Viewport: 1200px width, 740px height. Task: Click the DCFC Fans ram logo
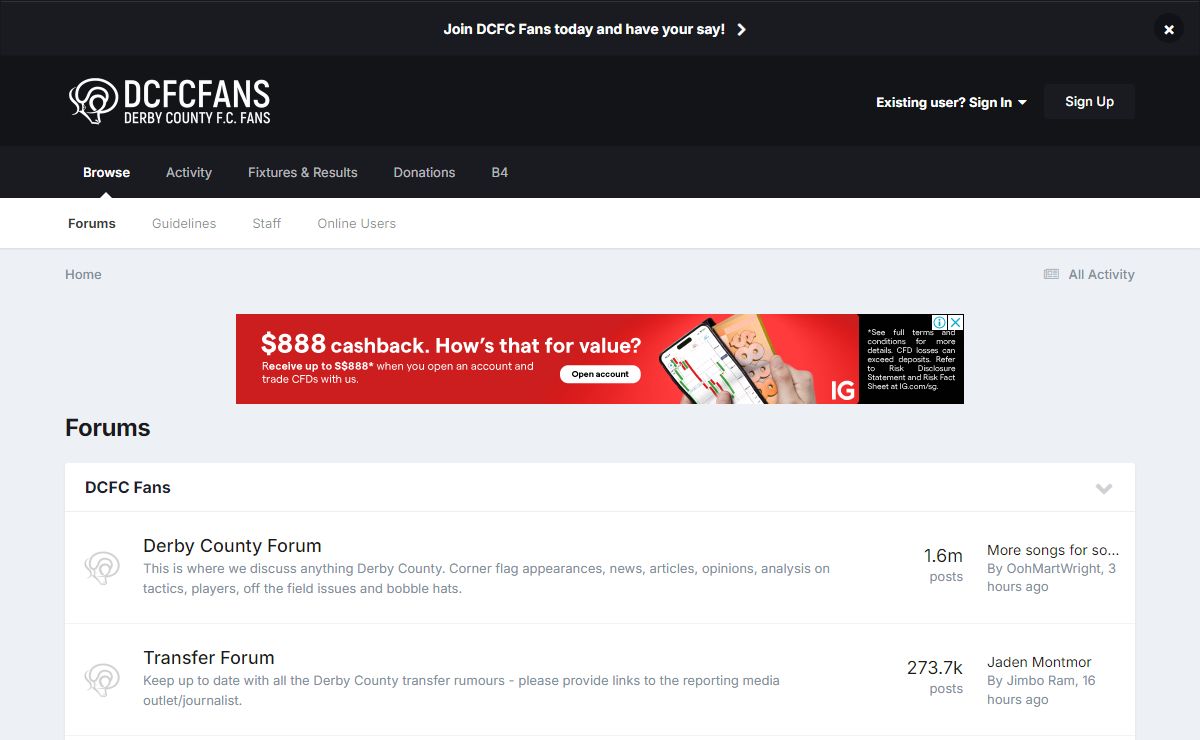click(x=170, y=101)
